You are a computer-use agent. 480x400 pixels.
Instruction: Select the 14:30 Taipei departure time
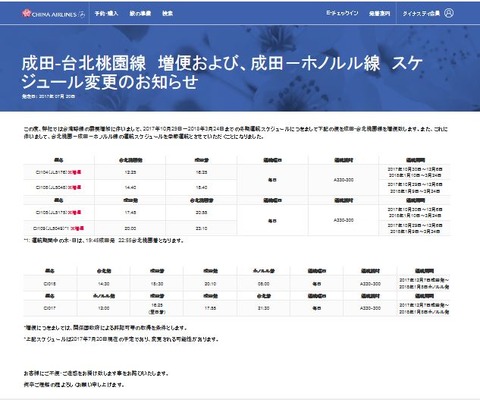pos(103,284)
